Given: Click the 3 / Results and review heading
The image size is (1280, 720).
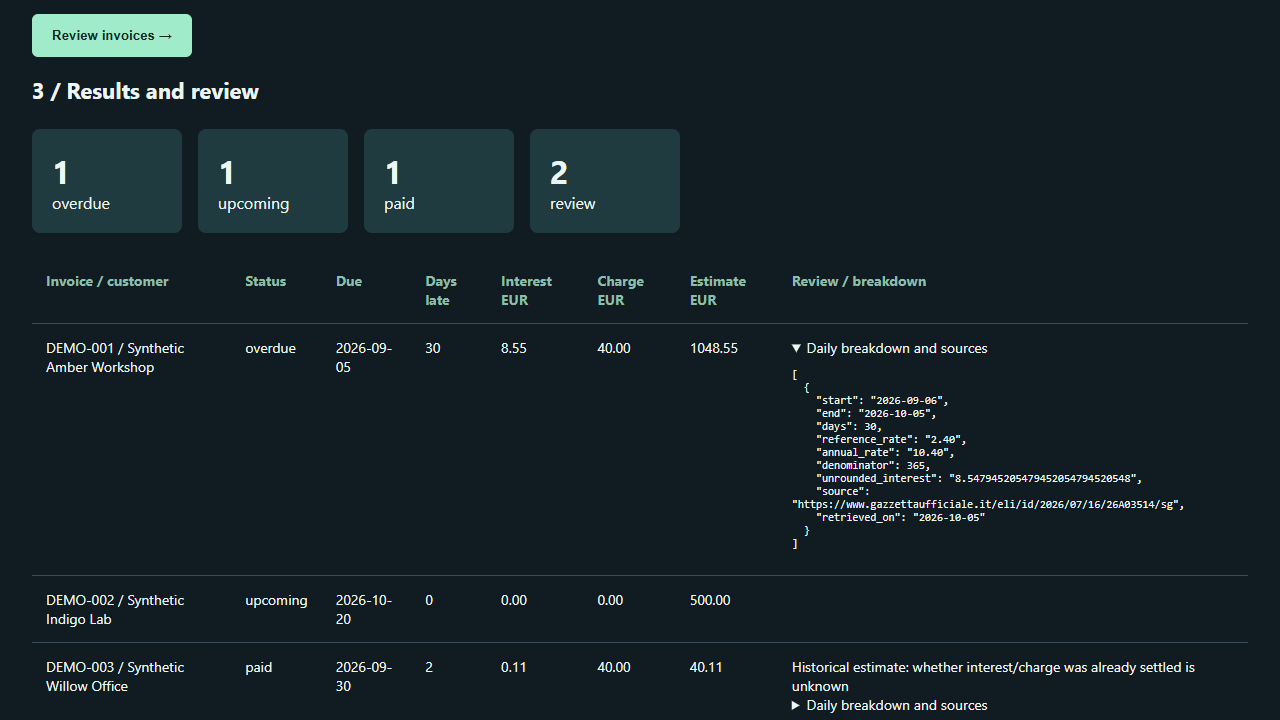Looking at the screenshot, I should [x=145, y=92].
